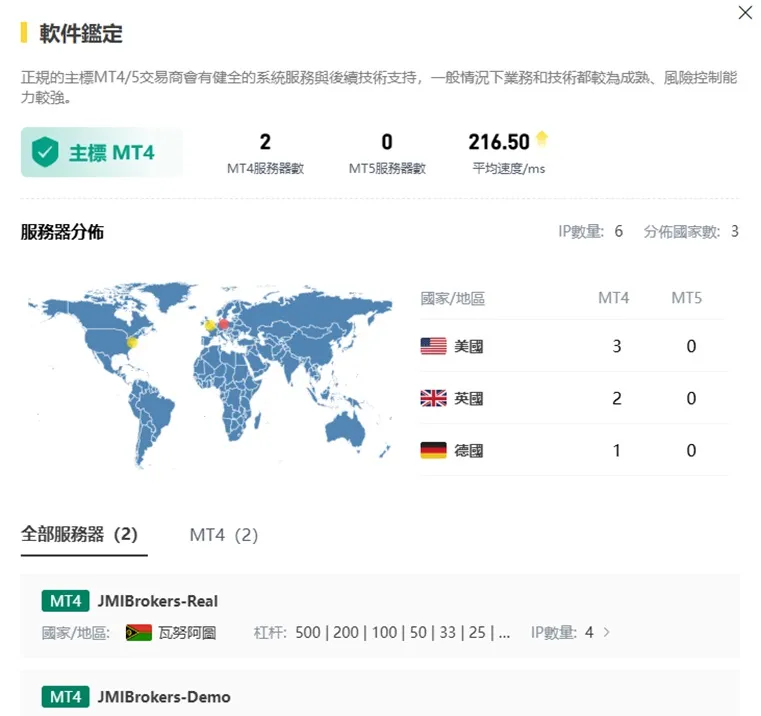Click the 國家/地區 table column header

click(x=453, y=298)
